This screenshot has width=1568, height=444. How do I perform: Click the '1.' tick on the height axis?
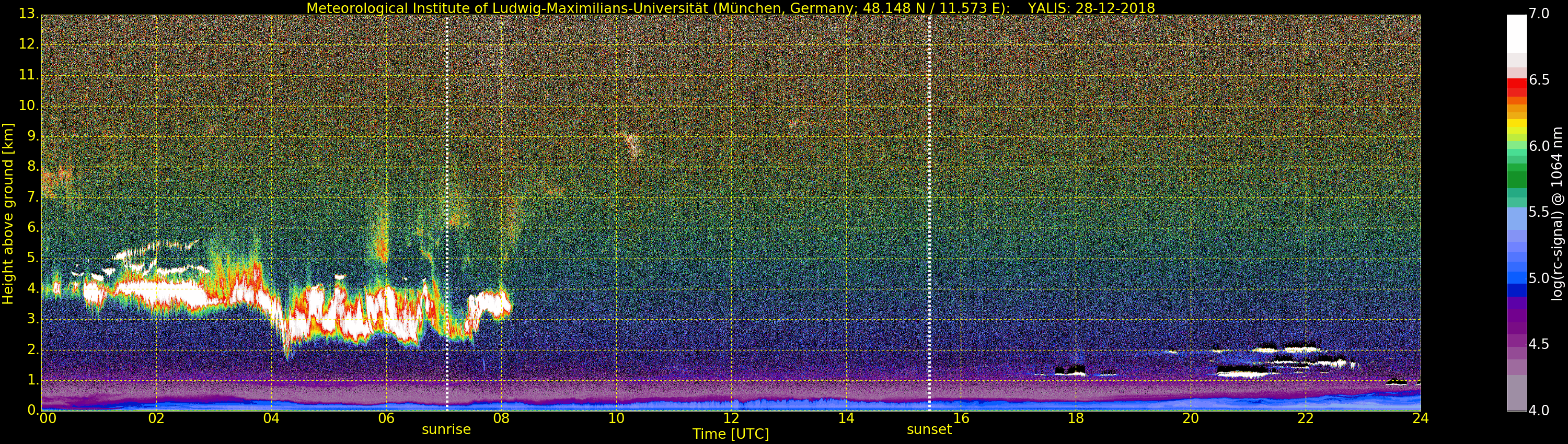coord(33,380)
